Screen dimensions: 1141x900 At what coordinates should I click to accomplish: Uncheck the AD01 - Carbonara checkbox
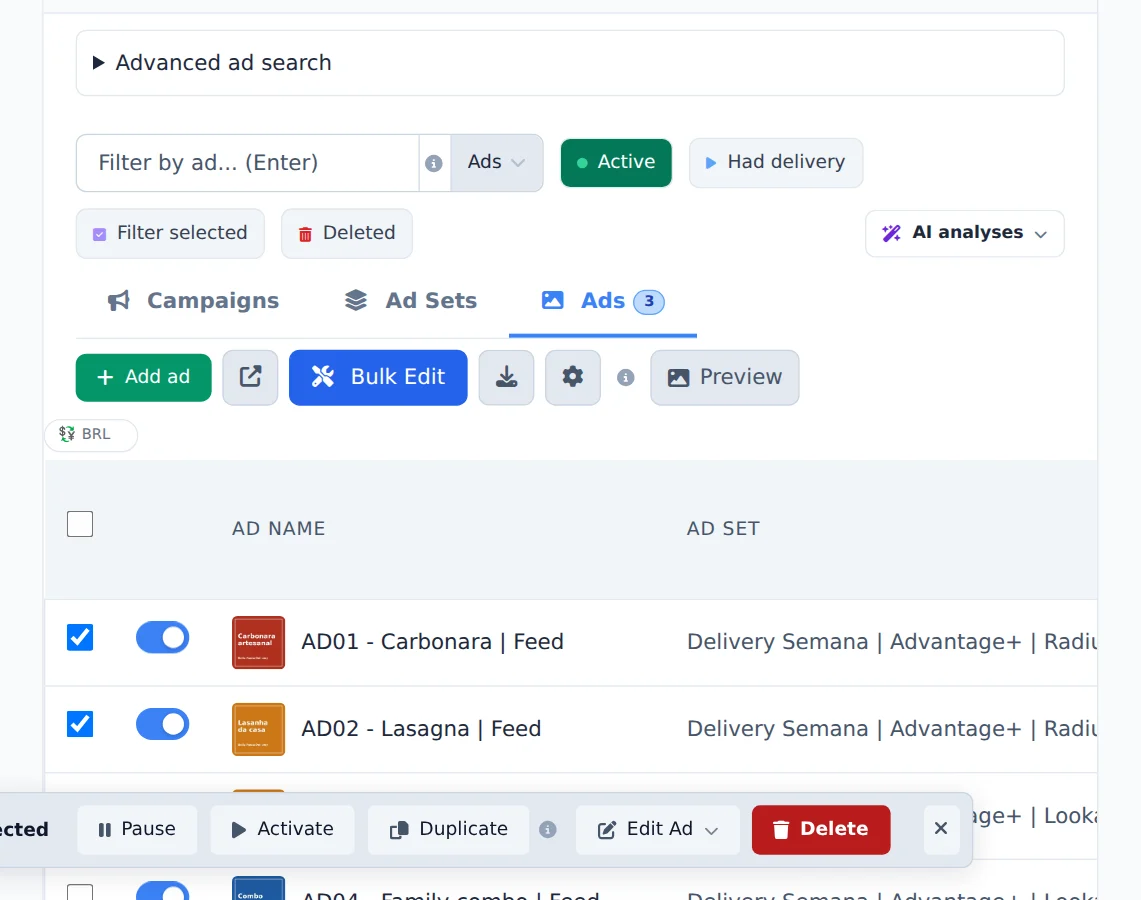coord(80,637)
